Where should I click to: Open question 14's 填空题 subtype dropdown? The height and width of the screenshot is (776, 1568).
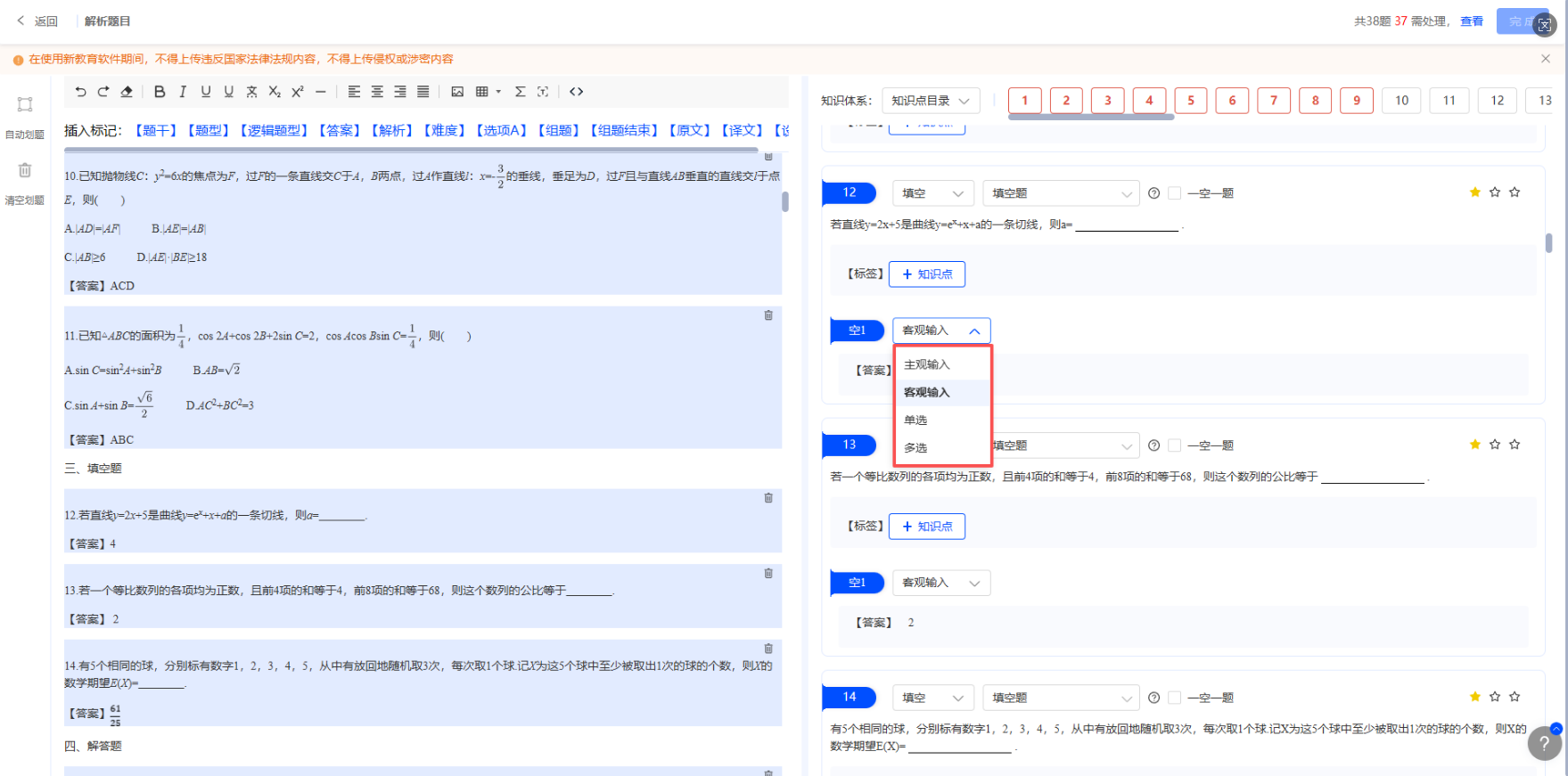[x=1061, y=698]
